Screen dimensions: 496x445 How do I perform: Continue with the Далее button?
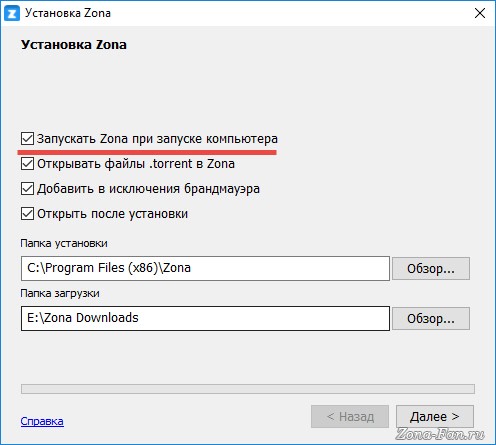[435, 417]
